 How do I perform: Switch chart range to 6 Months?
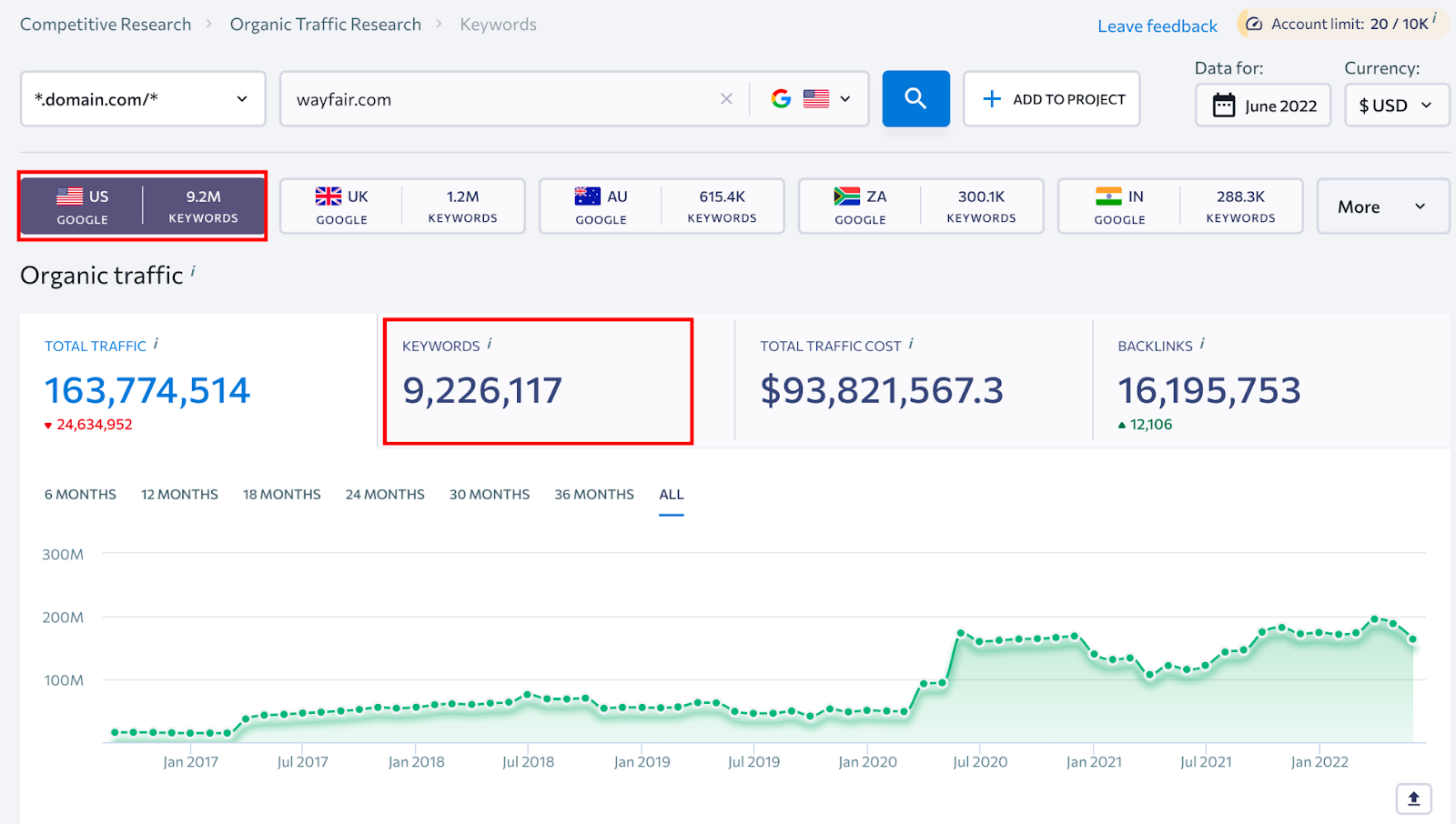click(80, 495)
